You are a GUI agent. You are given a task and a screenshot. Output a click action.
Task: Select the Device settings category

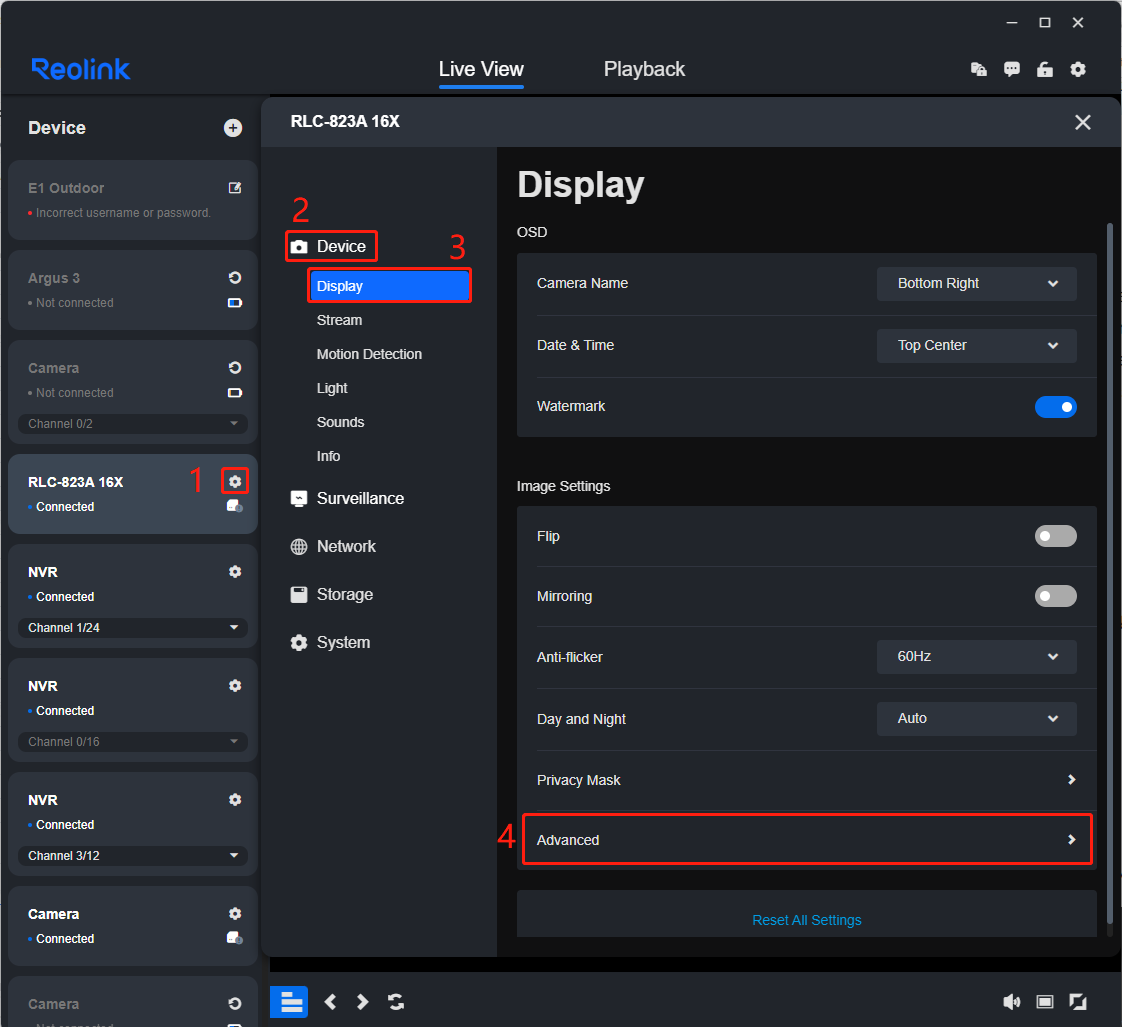point(331,246)
